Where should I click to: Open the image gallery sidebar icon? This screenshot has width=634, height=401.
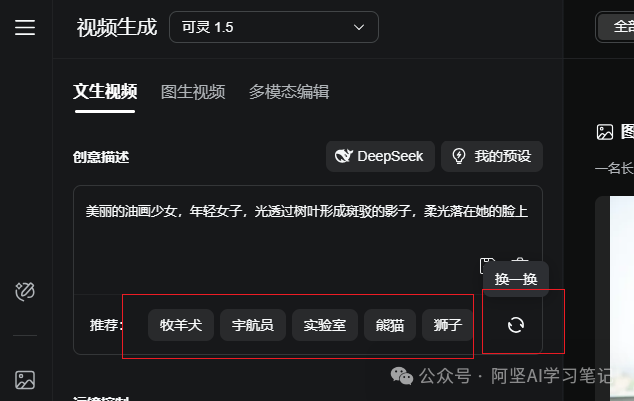[x=25, y=380]
